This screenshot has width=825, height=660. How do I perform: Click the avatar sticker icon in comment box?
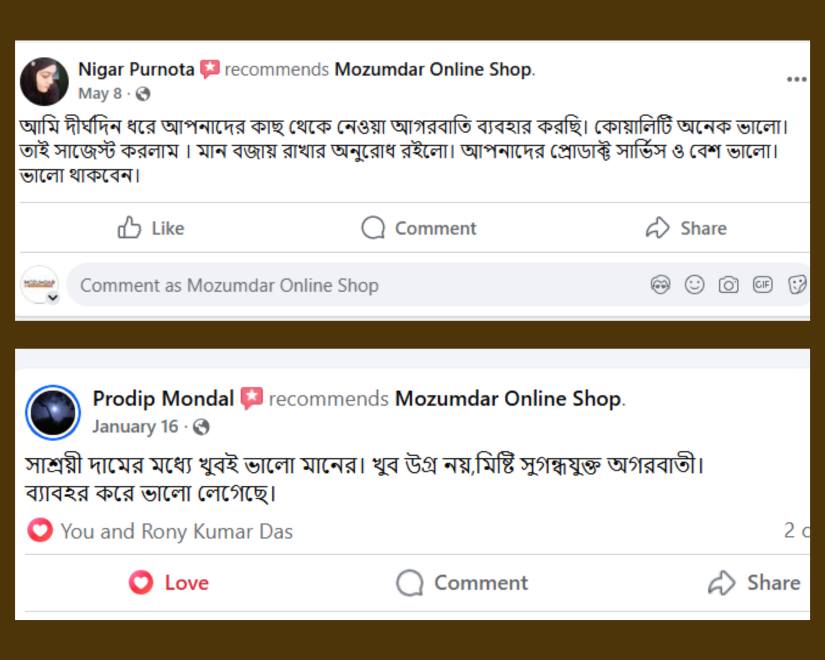point(660,285)
